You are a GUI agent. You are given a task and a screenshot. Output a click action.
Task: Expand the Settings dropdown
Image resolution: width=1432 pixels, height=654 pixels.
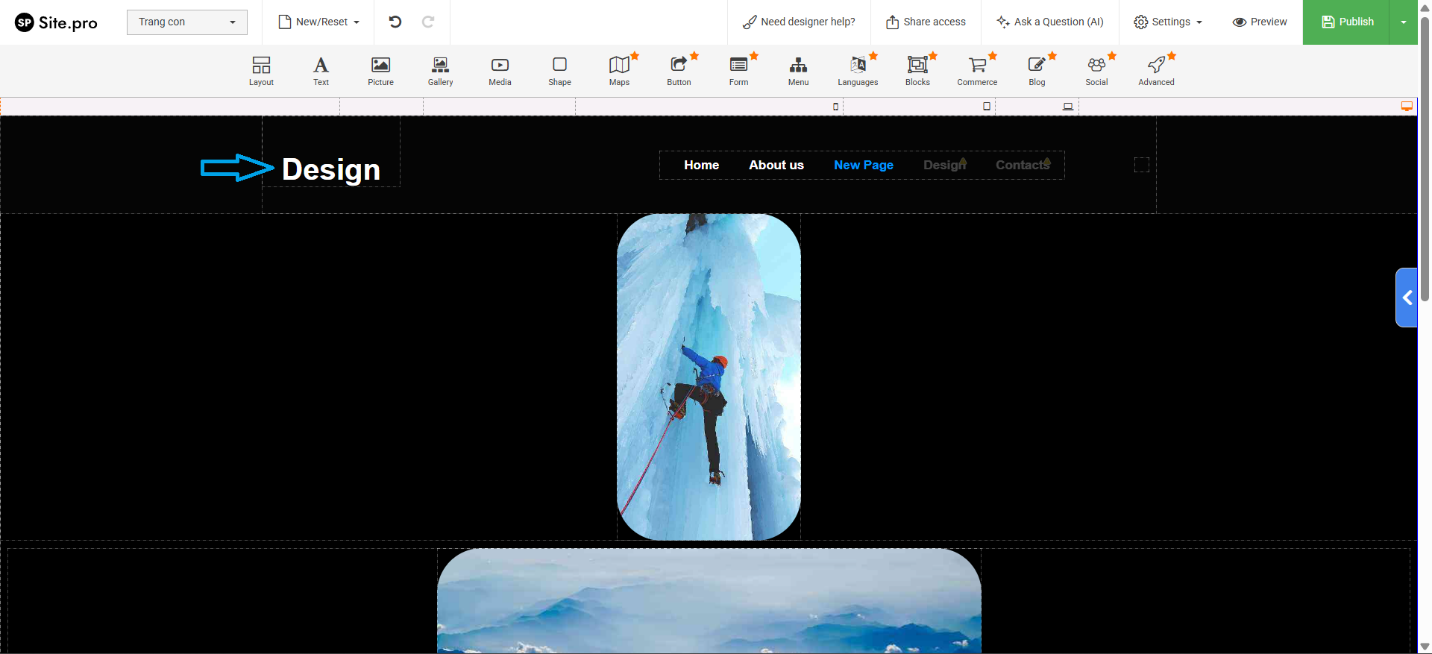click(x=1167, y=22)
